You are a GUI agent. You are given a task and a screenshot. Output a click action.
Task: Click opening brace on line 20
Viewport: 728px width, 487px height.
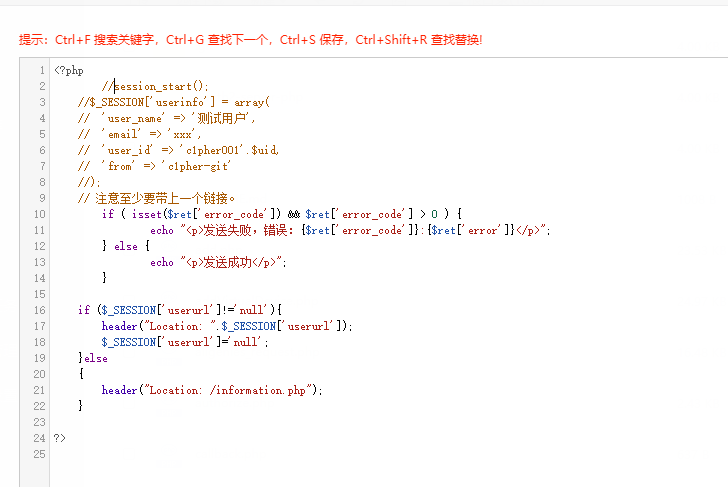(81, 374)
